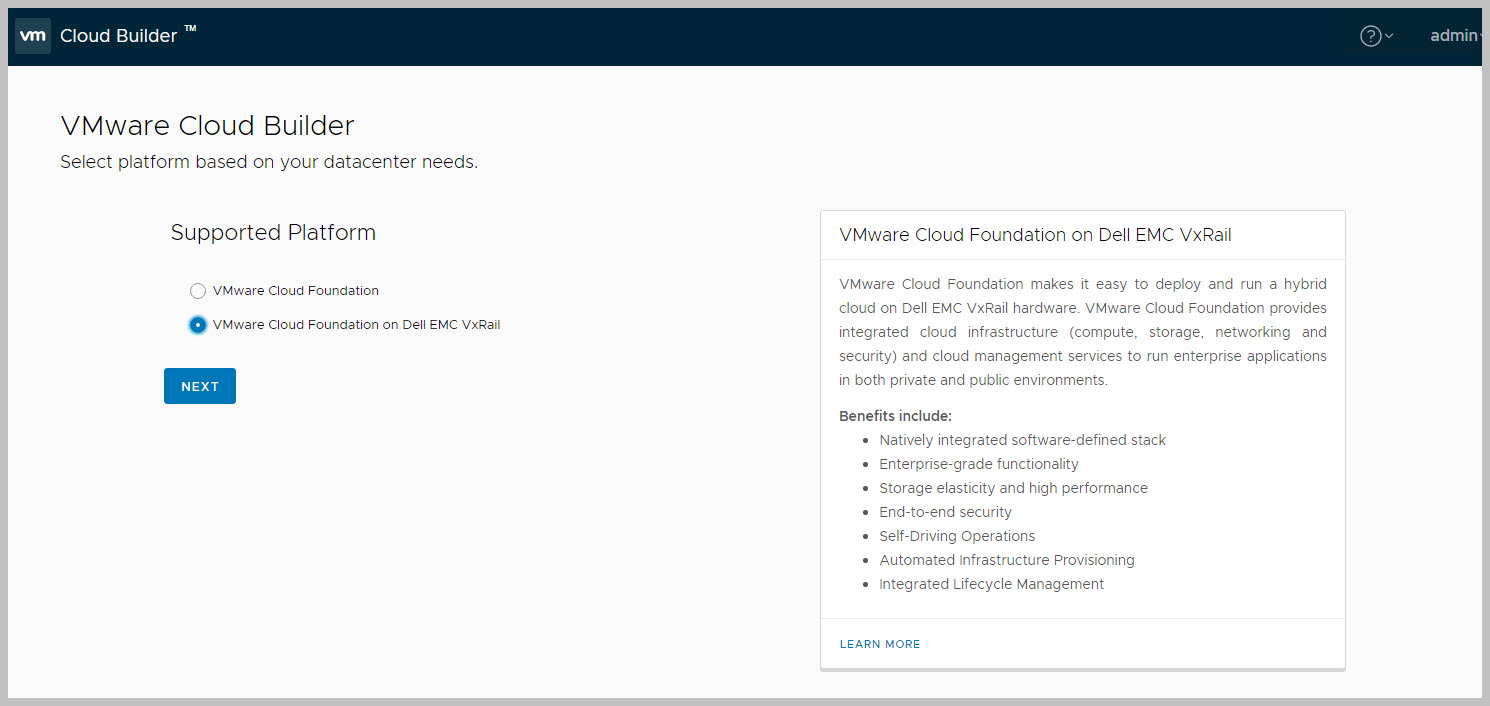This screenshot has width=1490, height=706.
Task: Click 'Self-Driving Operations' bullet item
Action: (x=957, y=536)
